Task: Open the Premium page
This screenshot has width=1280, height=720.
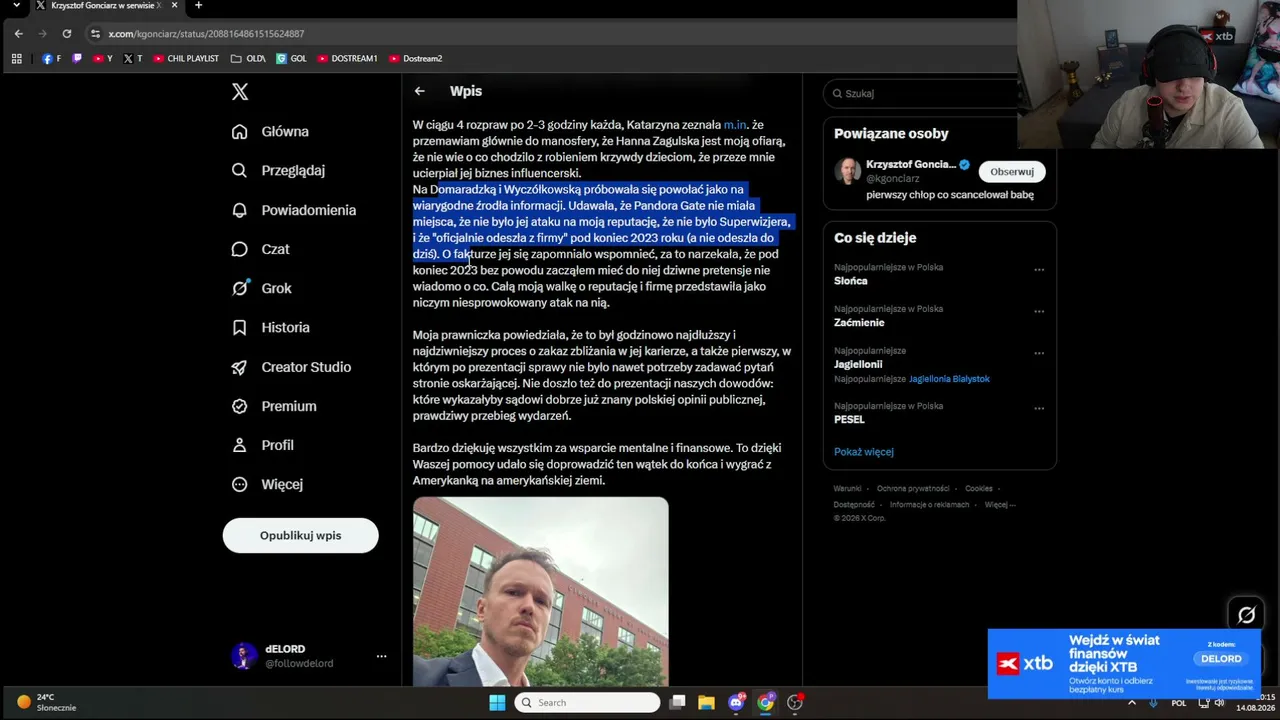Action: (x=274, y=406)
